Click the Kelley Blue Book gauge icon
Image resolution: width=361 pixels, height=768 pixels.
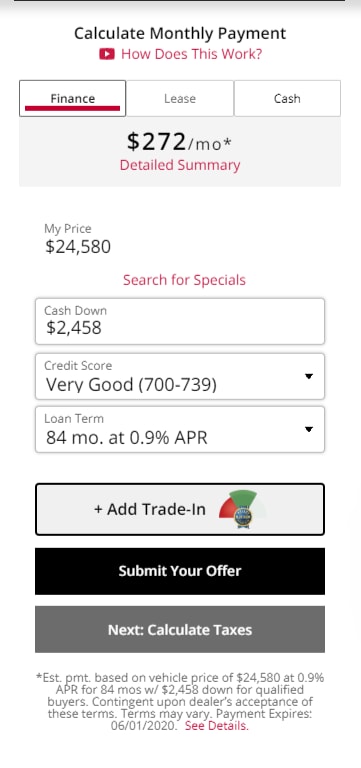243,509
